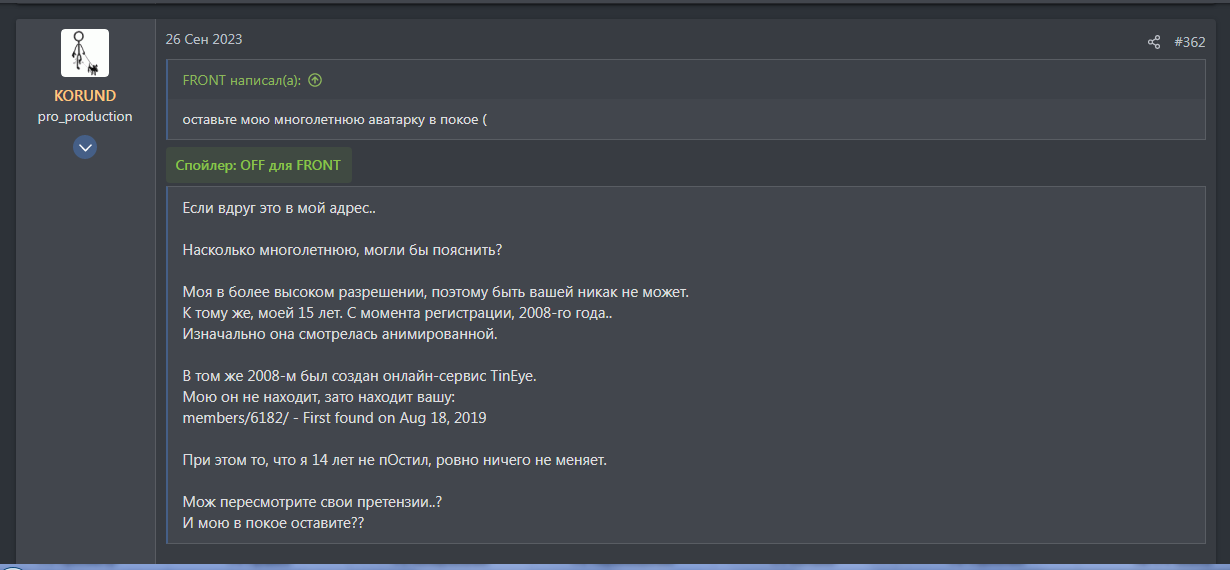Click the 'FRONT написал(а):' quote header
The width and height of the screenshot is (1230, 570).
coord(243,80)
